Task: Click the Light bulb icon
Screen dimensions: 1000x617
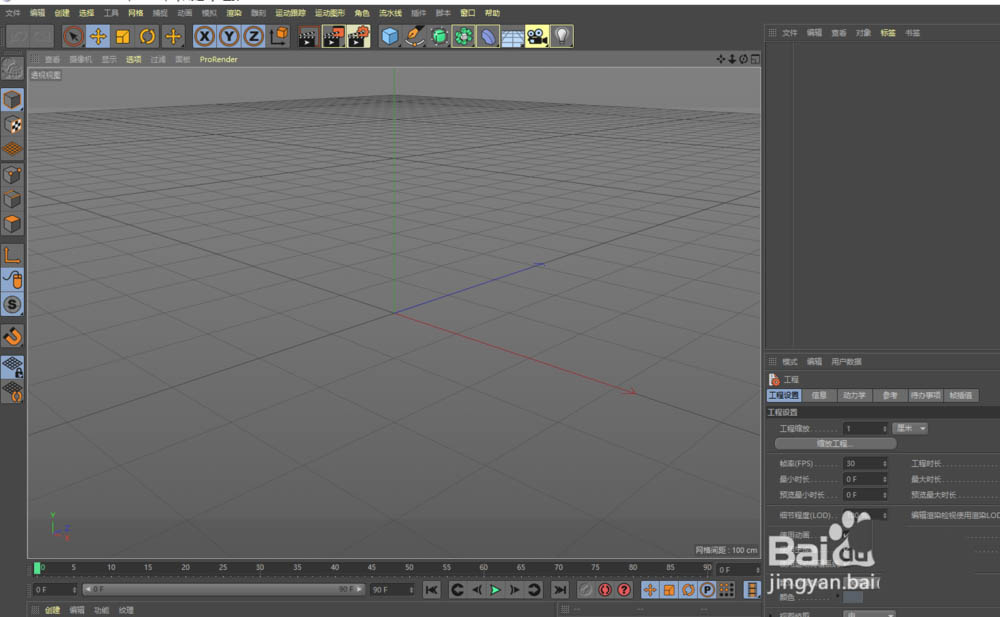Action: point(562,37)
